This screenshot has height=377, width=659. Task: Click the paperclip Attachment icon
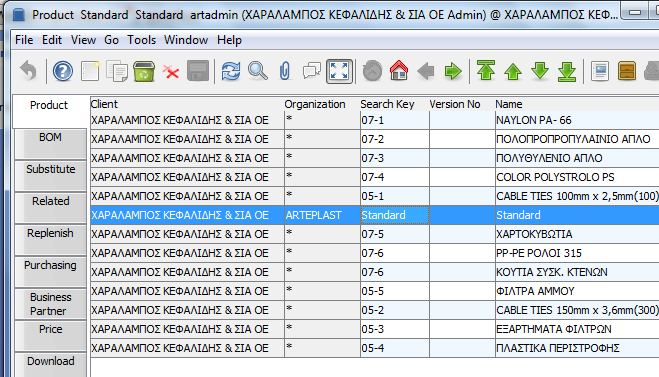pyautogui.click(x=285, y=71)
